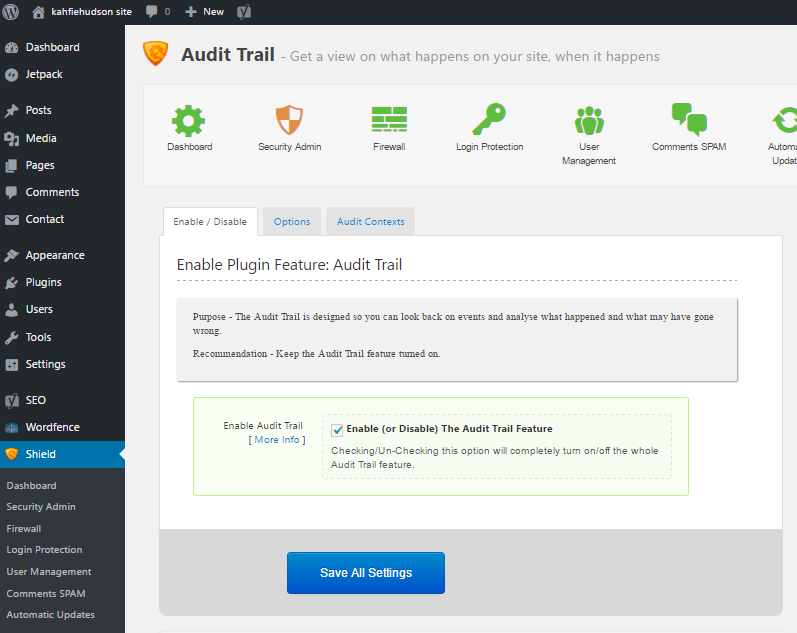Switch to the Options tab
Screen dimensions: 797x633
pos(292,222)
